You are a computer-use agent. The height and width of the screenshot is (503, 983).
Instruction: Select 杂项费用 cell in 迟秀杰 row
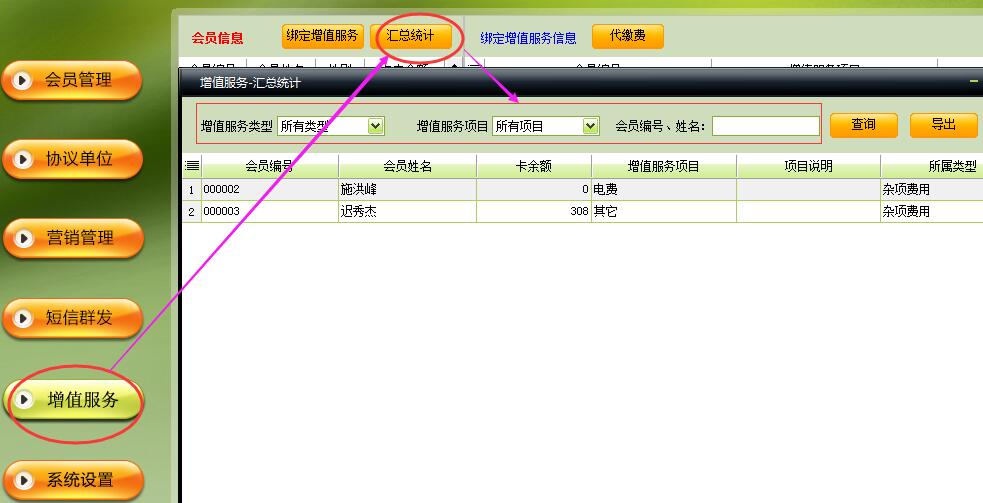point(932,211)
